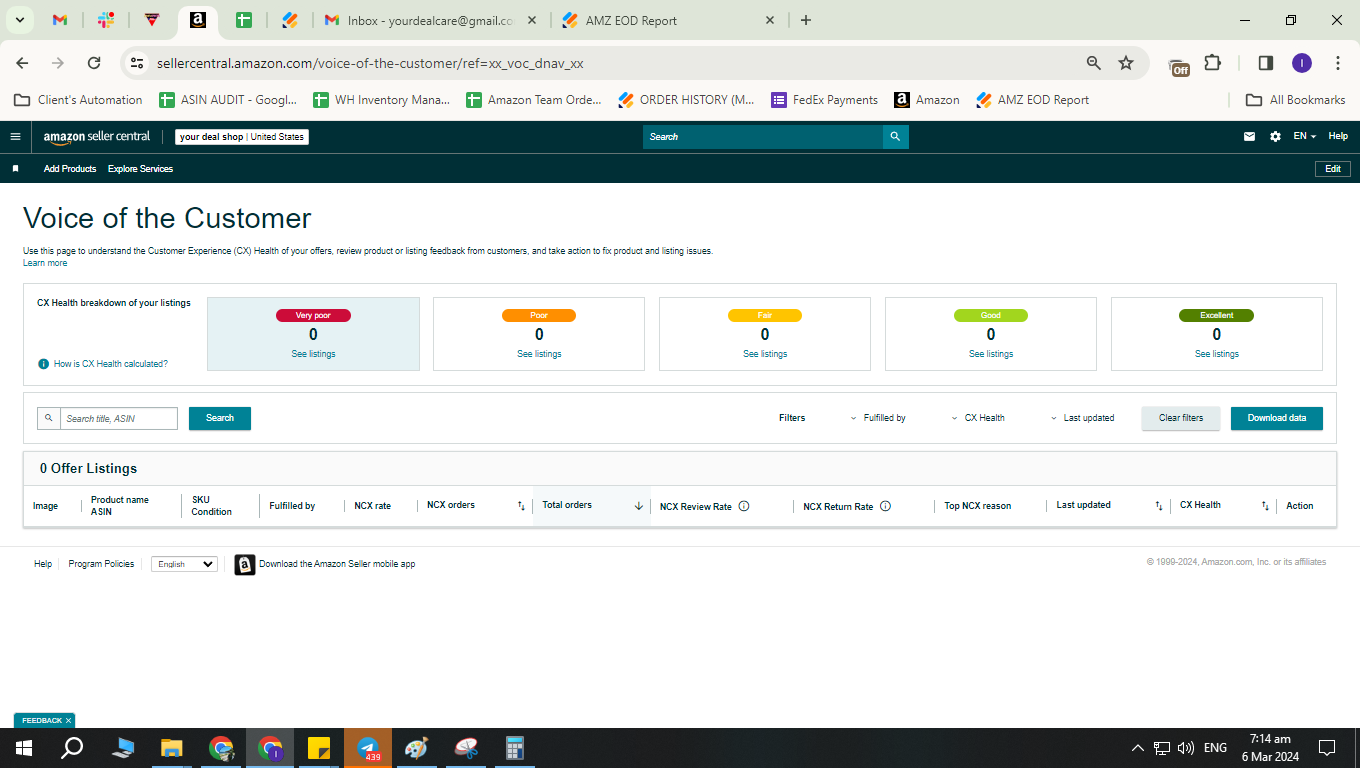Click Help link in the header
This screenshot has height=768, width=1360.
pos(1338,137)
